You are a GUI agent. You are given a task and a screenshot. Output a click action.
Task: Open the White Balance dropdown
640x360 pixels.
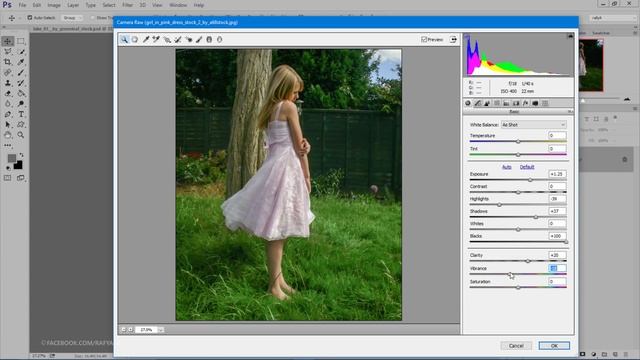[x=533, y=124]
